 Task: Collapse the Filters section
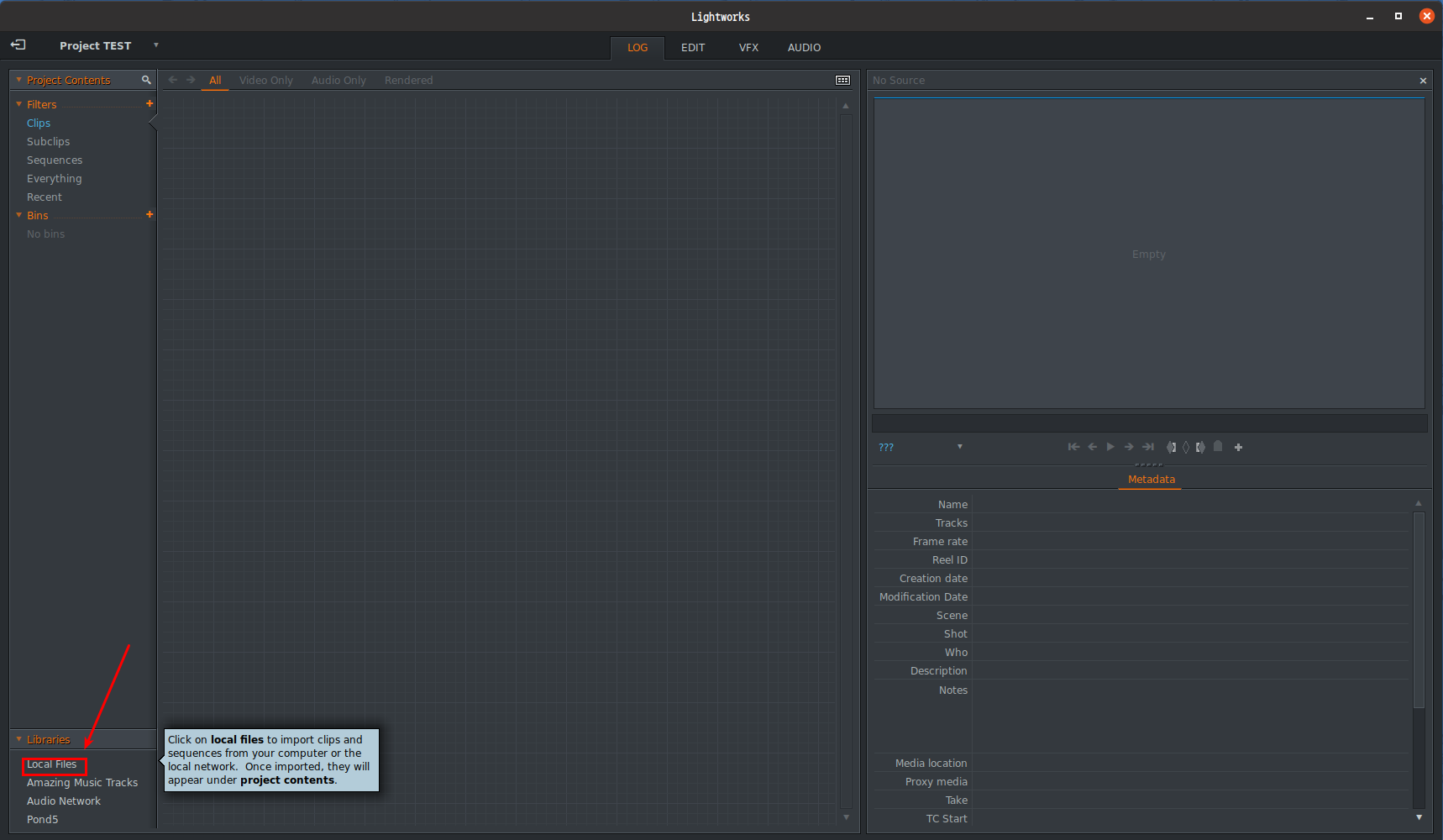click(x=18, y=104)
